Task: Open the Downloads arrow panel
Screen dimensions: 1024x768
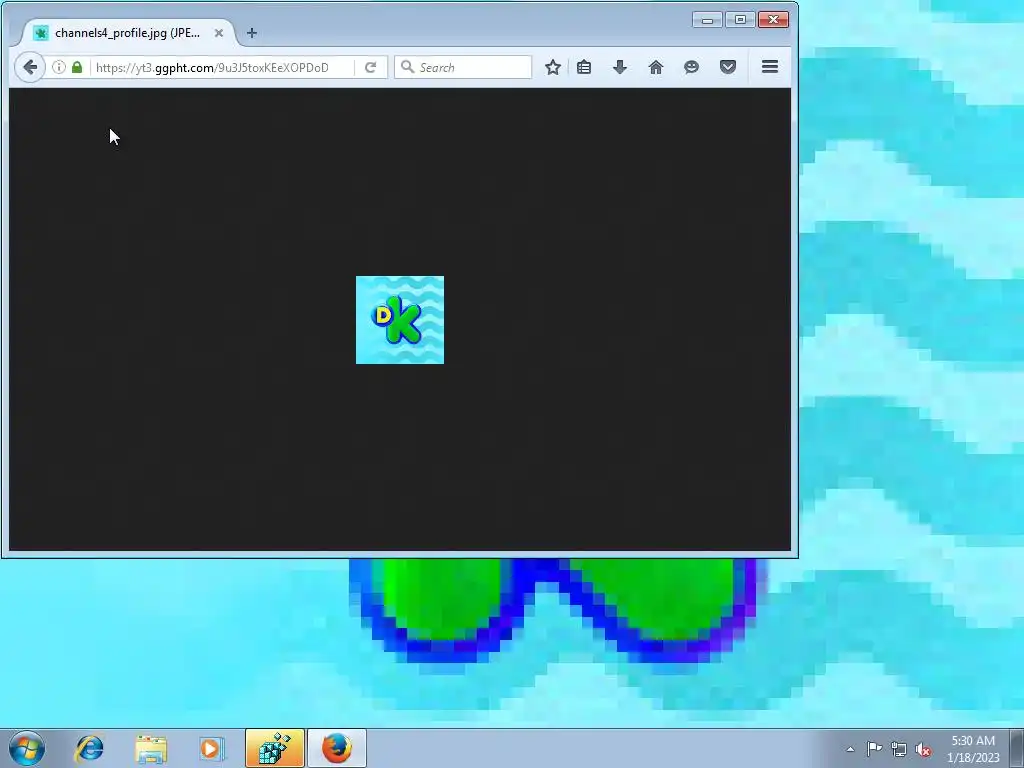Action: pos(620,67)
